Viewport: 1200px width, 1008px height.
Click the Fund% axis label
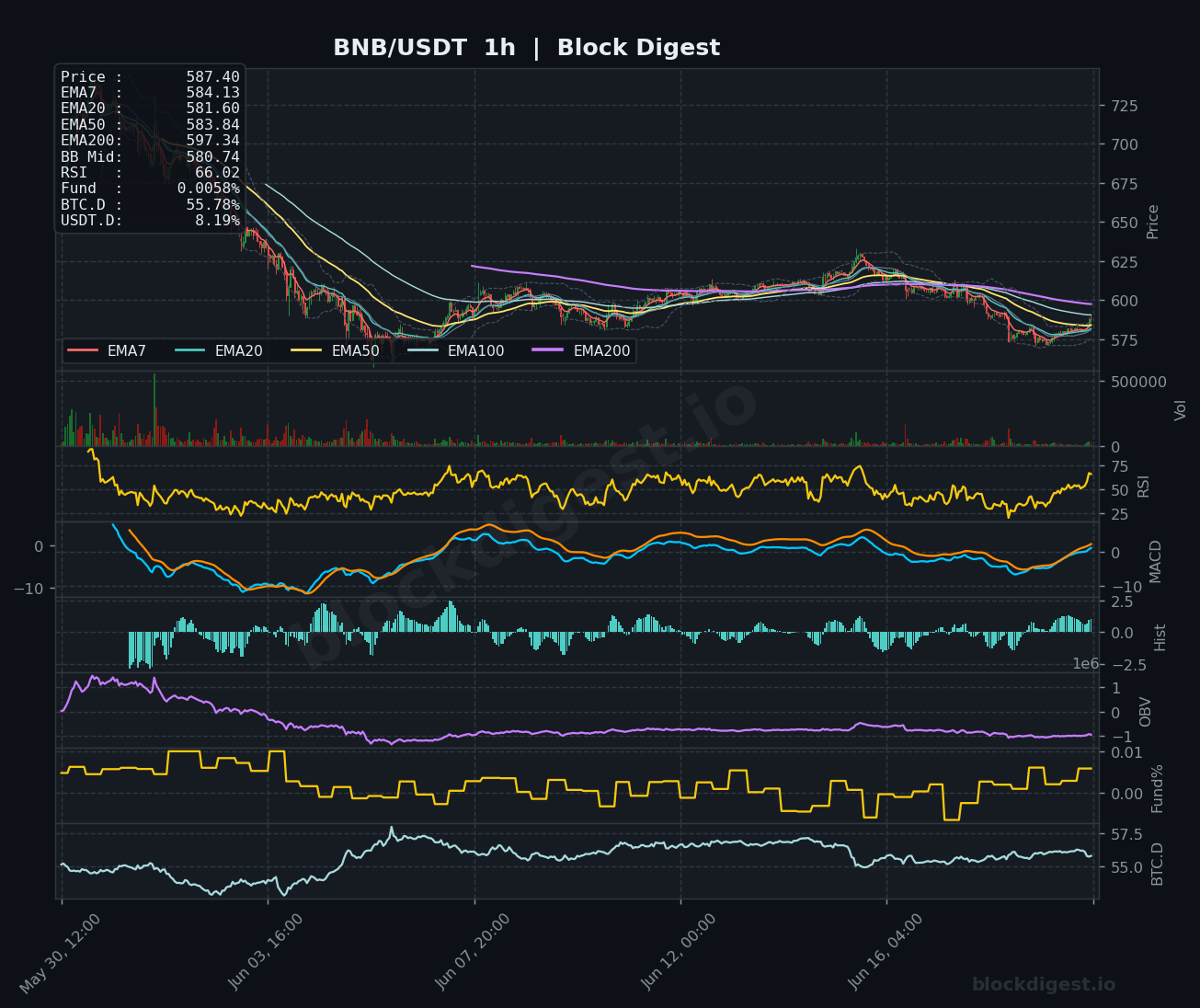tap(1158, 788)
